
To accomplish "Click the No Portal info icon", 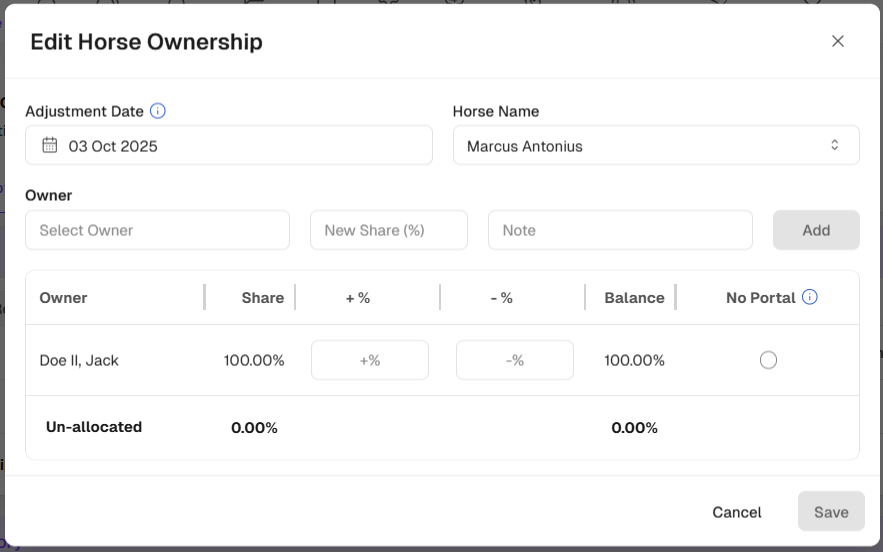I will tap(810, 297).
